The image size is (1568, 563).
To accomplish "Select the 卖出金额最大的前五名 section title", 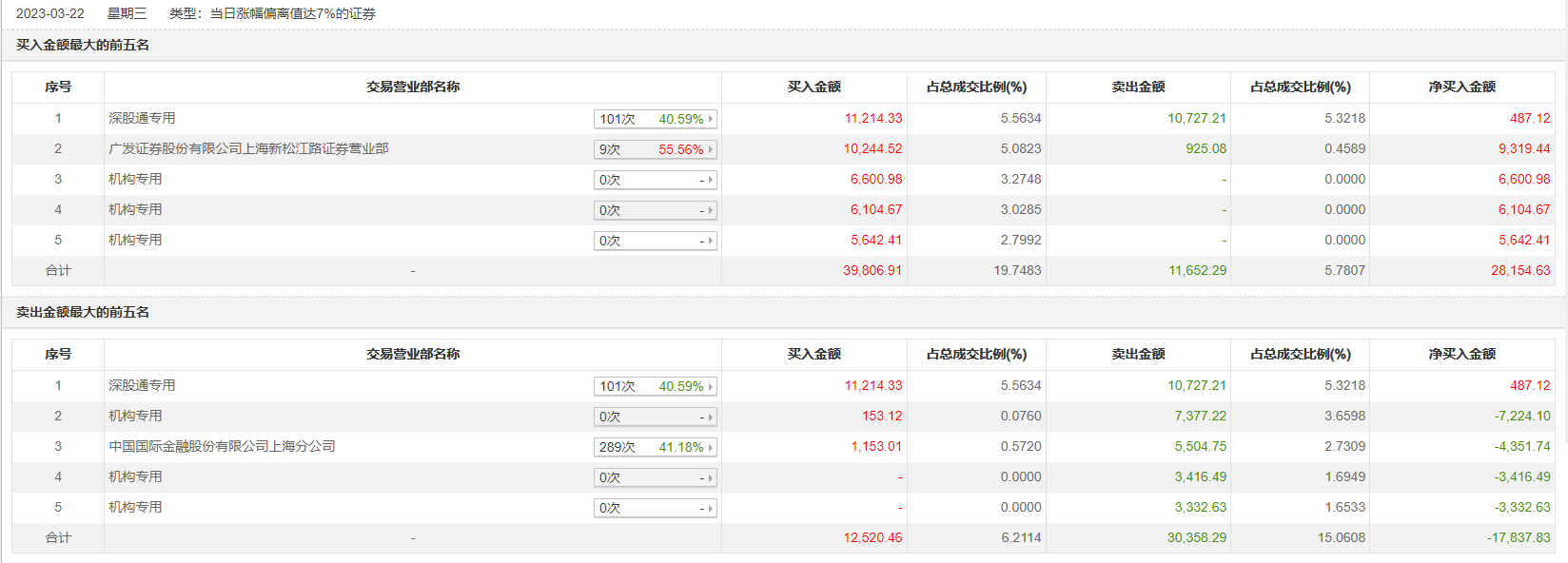I will (83, 312).
